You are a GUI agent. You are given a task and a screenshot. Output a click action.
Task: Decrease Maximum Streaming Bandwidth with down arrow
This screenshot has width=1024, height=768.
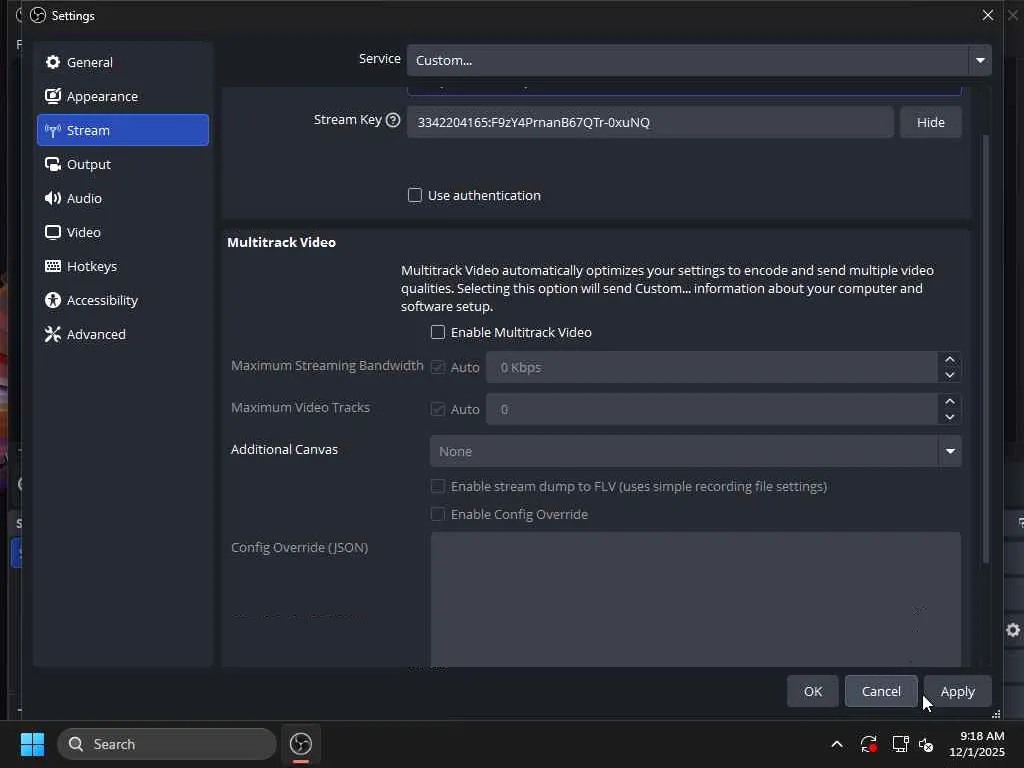pyautogui.click(x=950, y=375)
